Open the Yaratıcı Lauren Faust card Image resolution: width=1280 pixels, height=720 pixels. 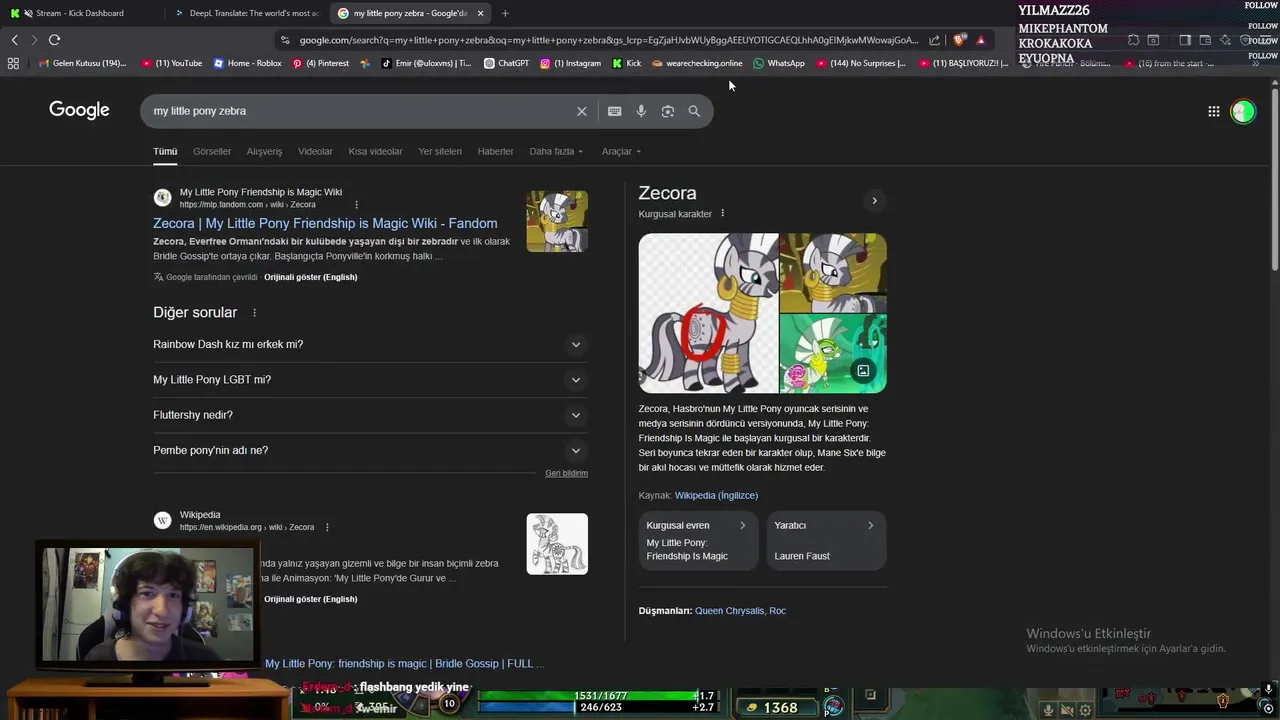point(826,540)
